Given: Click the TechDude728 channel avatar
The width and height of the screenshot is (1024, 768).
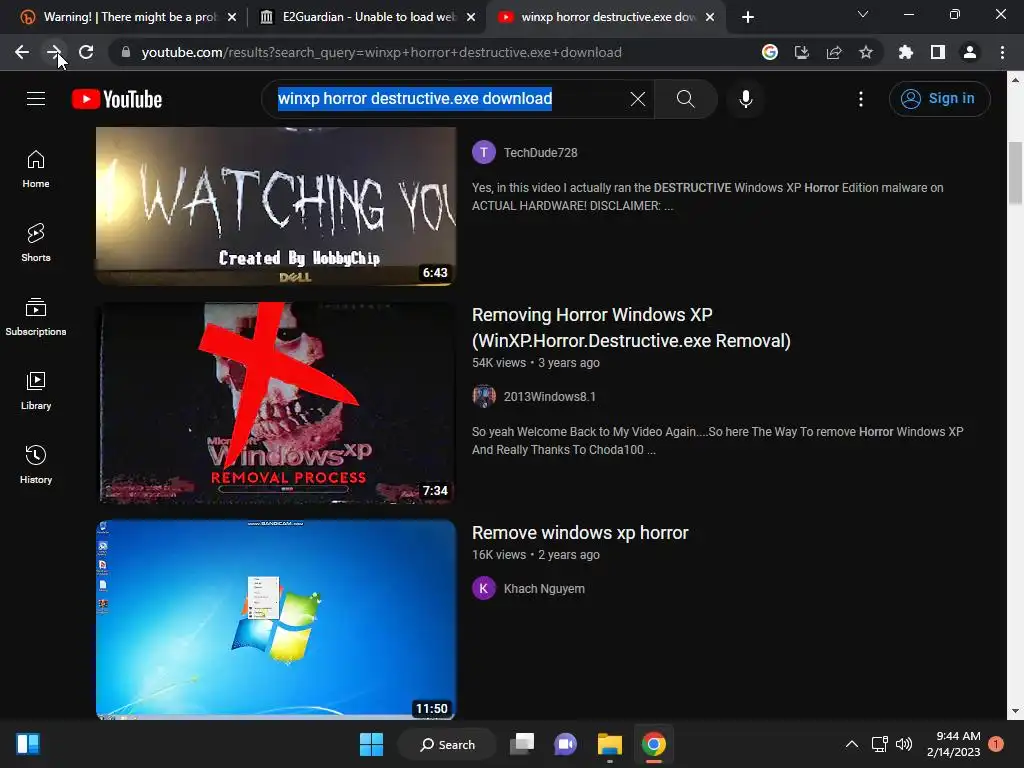Looking at the screenshot, I should (x=484, y=152).
